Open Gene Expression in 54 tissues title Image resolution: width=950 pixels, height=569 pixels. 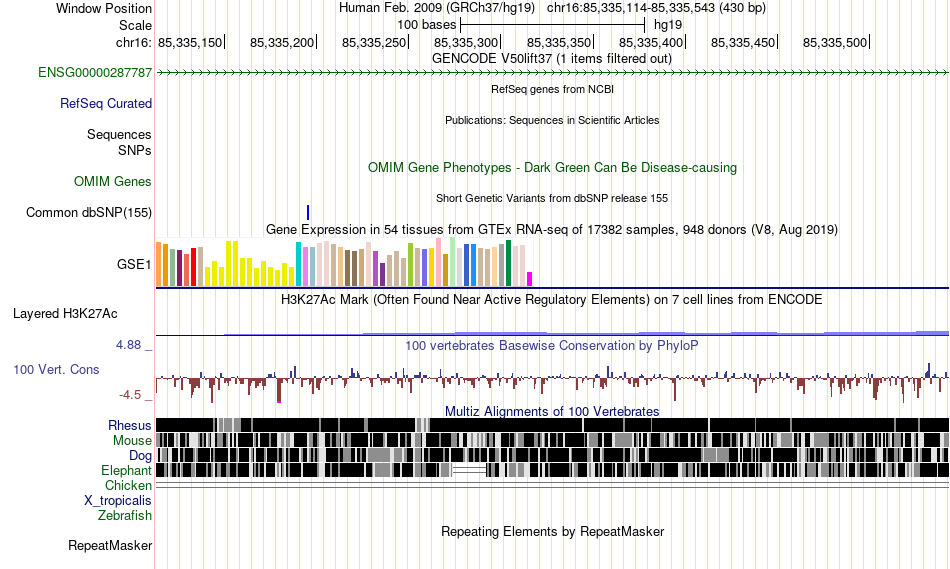click(x=552, y=230)
